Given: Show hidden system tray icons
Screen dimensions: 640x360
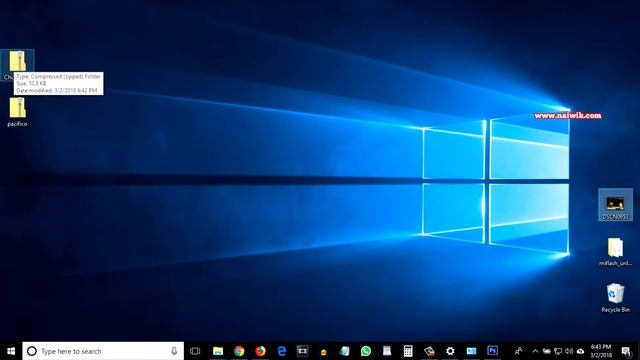Looking at the screenshot, I should (x=535, y=351).
